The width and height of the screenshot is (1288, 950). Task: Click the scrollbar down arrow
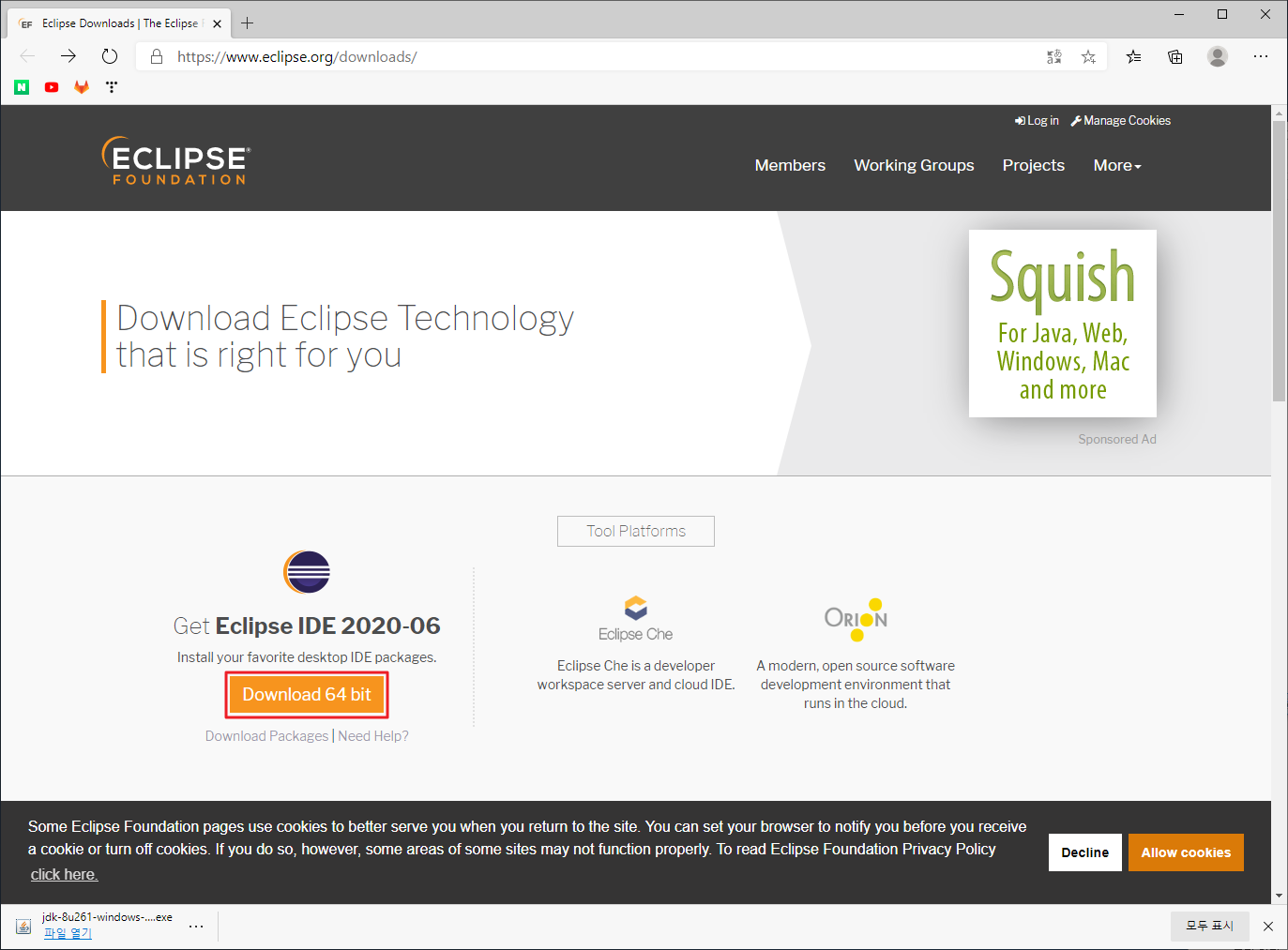[x=1280, y=897]
